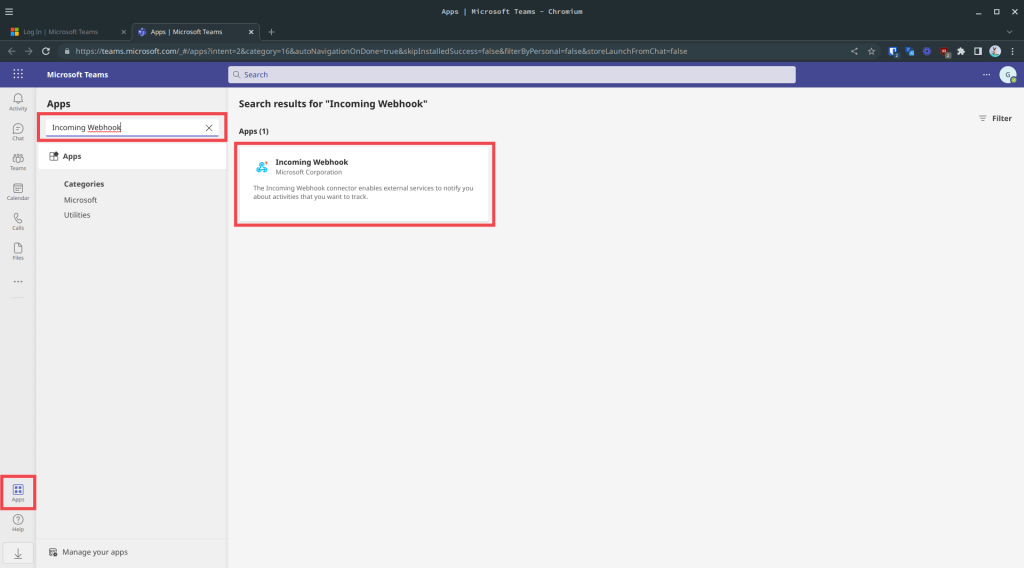Bookmark this page with the star icon
This screenshot has height=568, width=1024.
(x=871, y=51)
